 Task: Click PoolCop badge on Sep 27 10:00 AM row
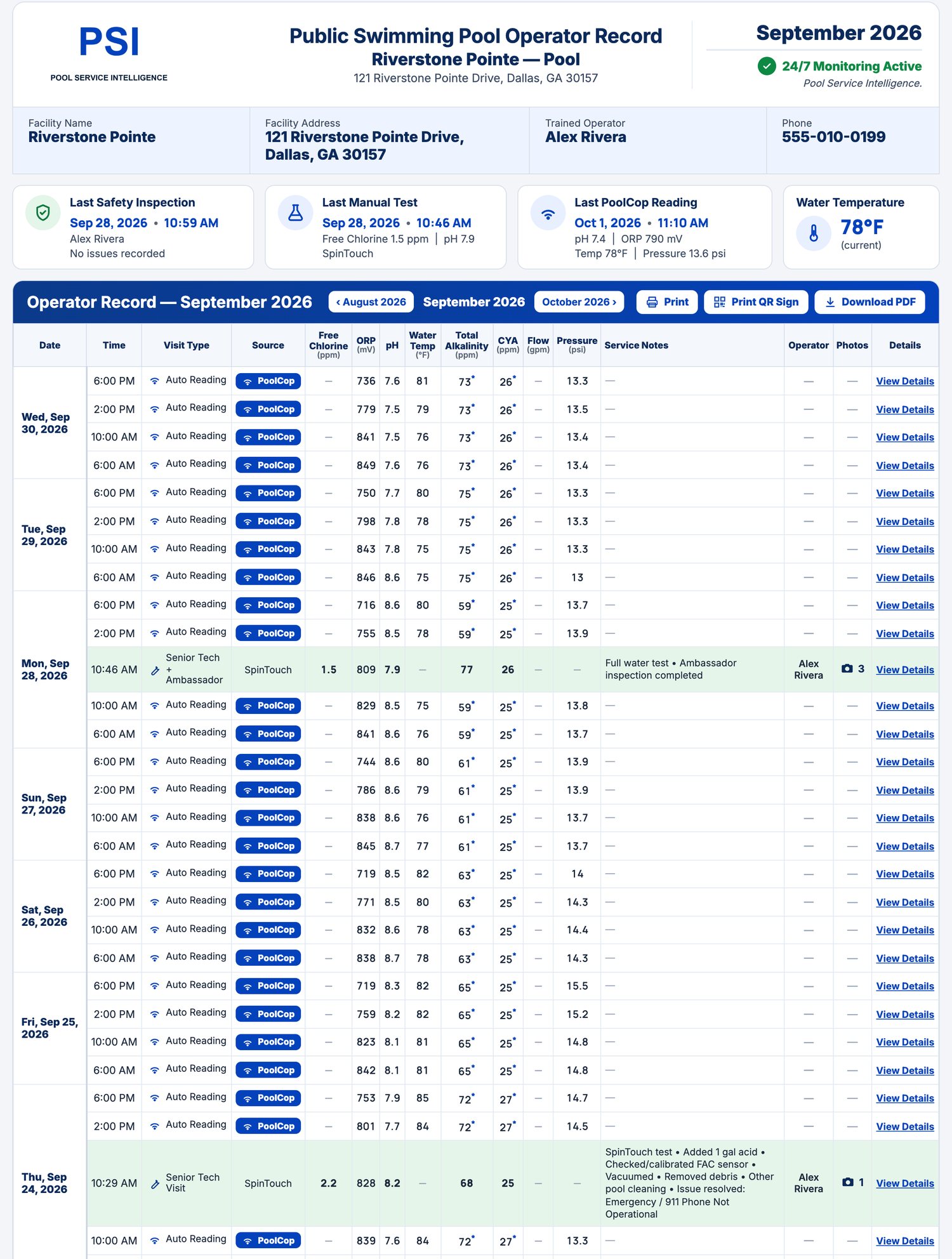point(268,818)
